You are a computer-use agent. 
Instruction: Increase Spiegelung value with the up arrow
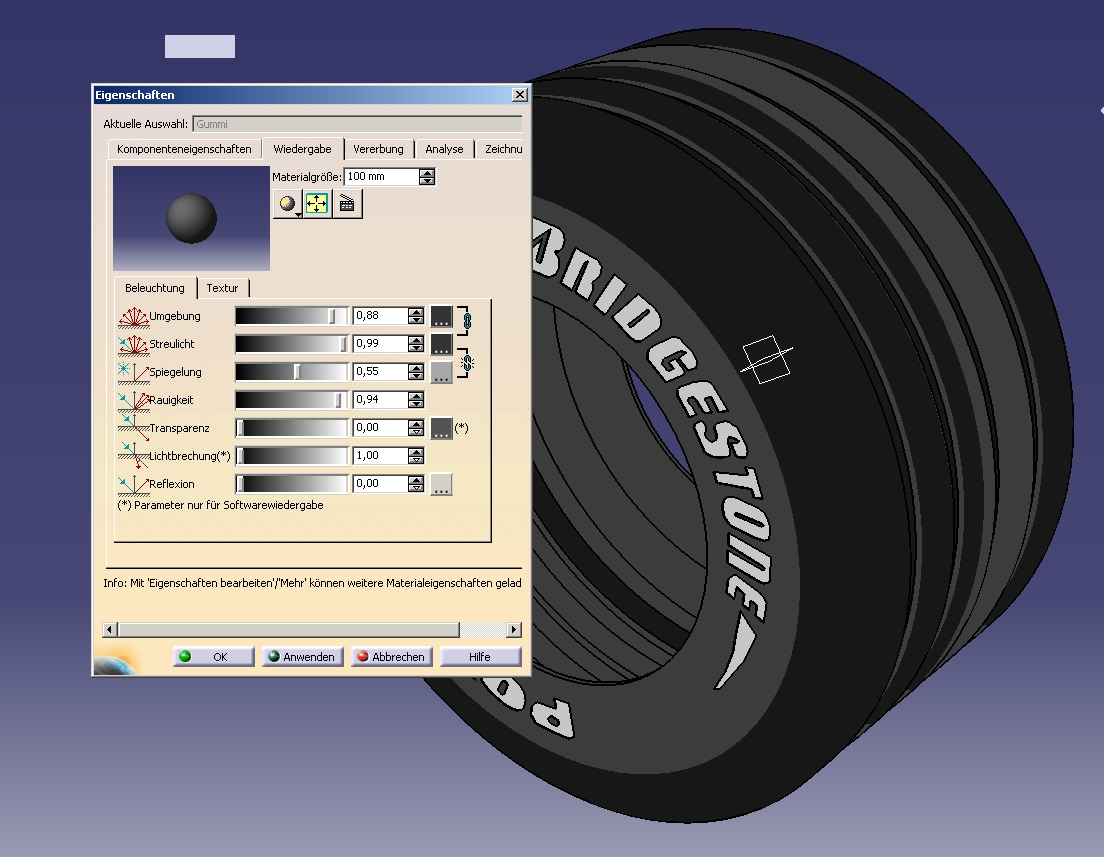coord(416,368)
